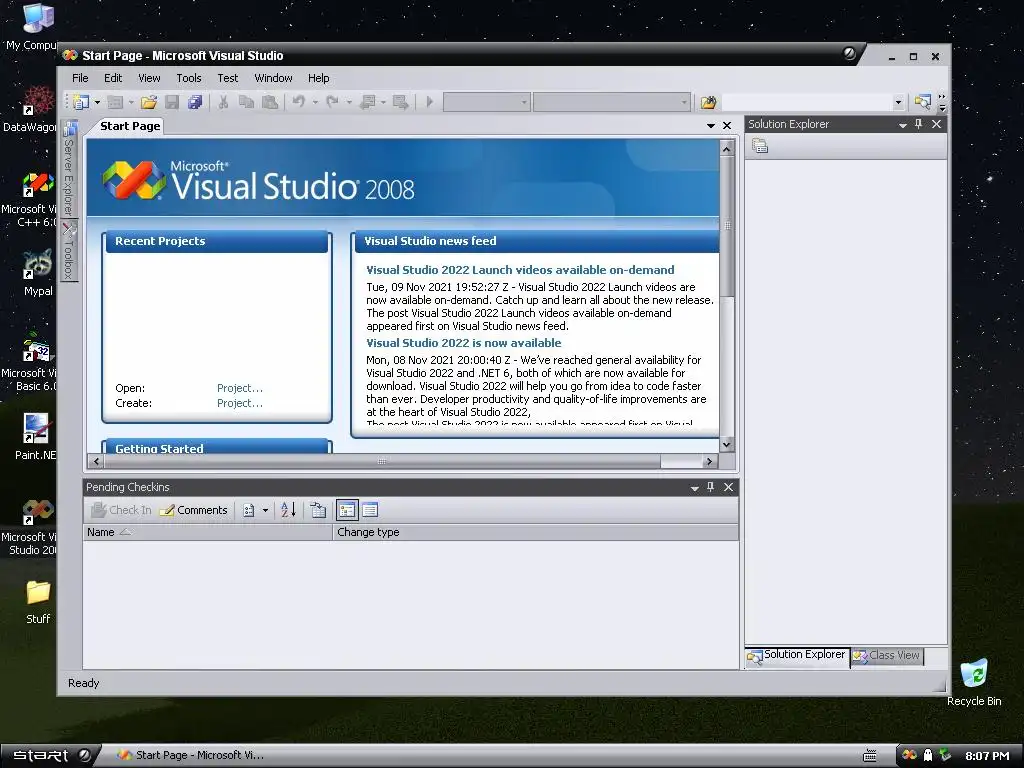Expand the Server Explorer side tab
This screenshot has height=768, width=1024.
pyautogui.click(x=69, y=169)
